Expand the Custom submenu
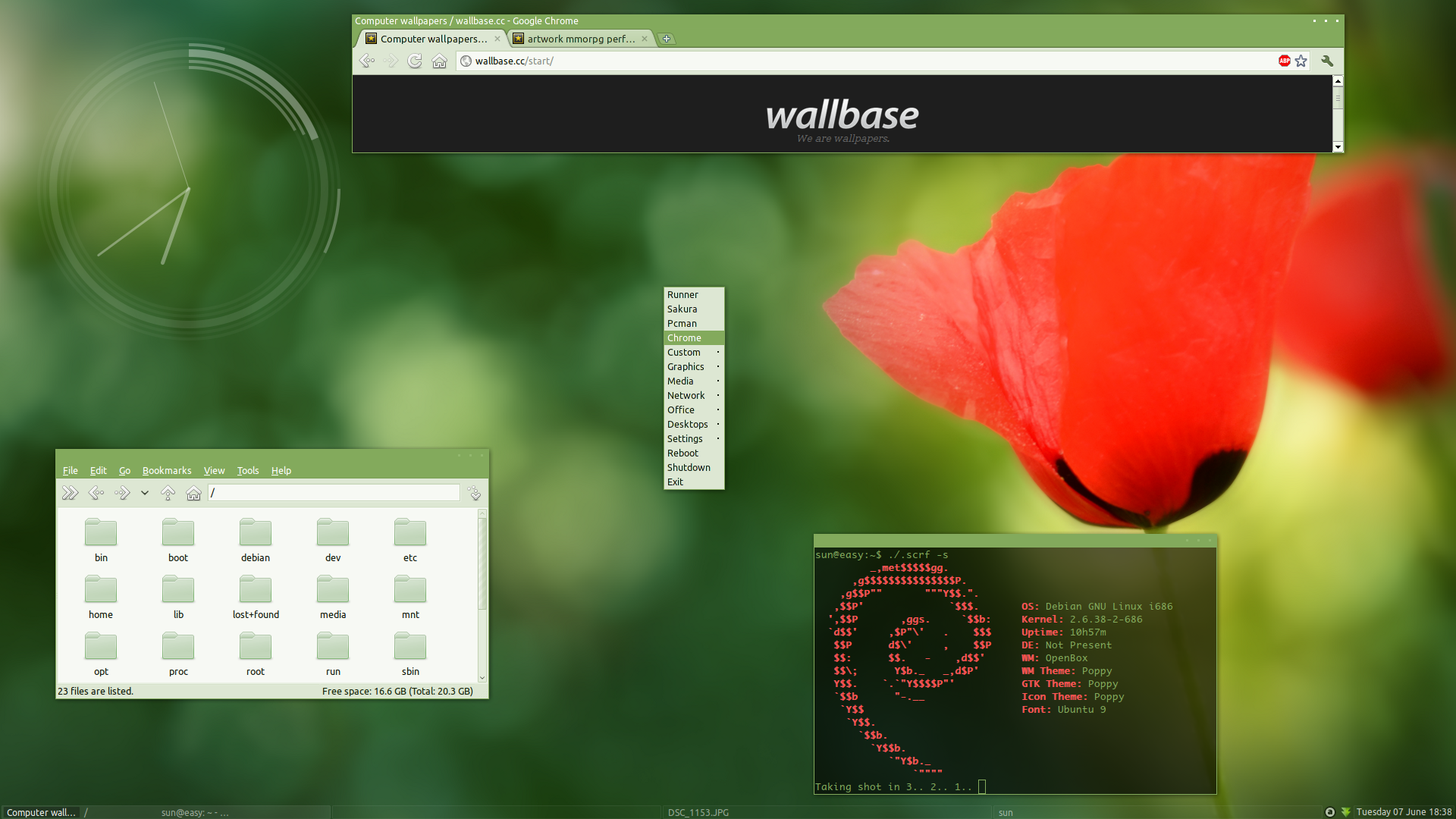The height and width of the screenshot is (819, 1456). click(694, 352)
